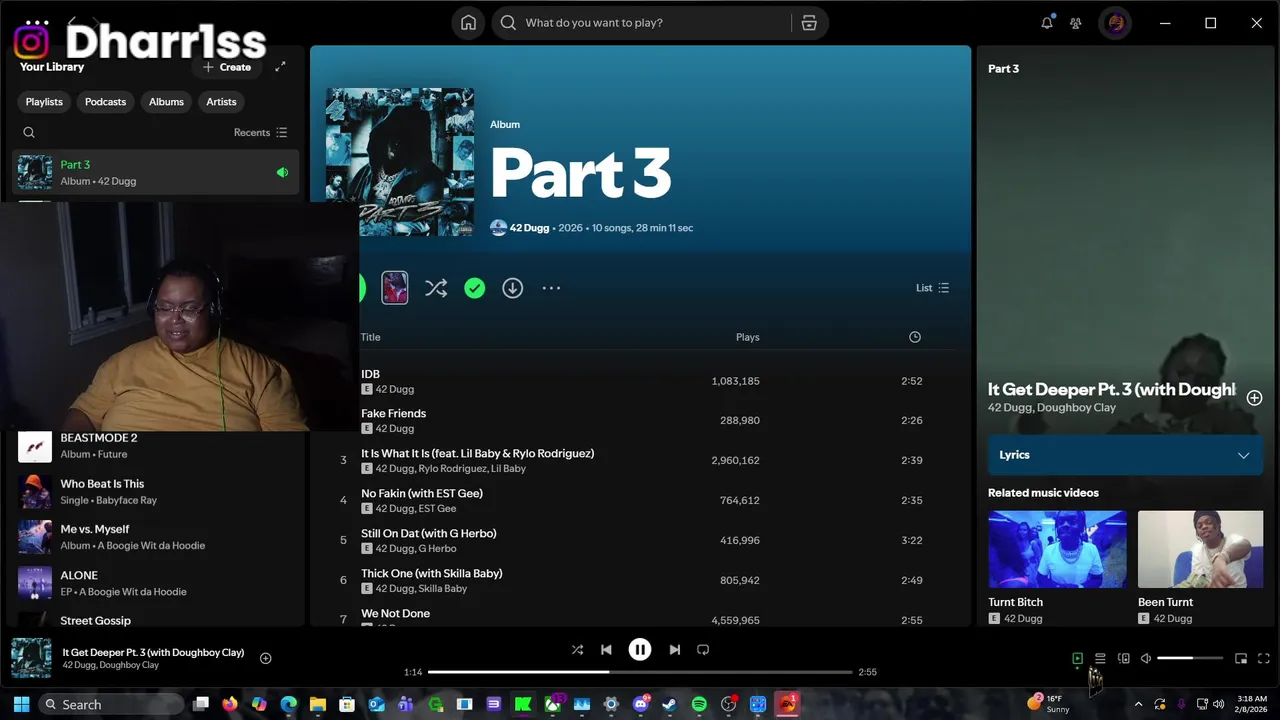Filter library by Albums
The image size is (1280, 720).
(x=166, y=102)
